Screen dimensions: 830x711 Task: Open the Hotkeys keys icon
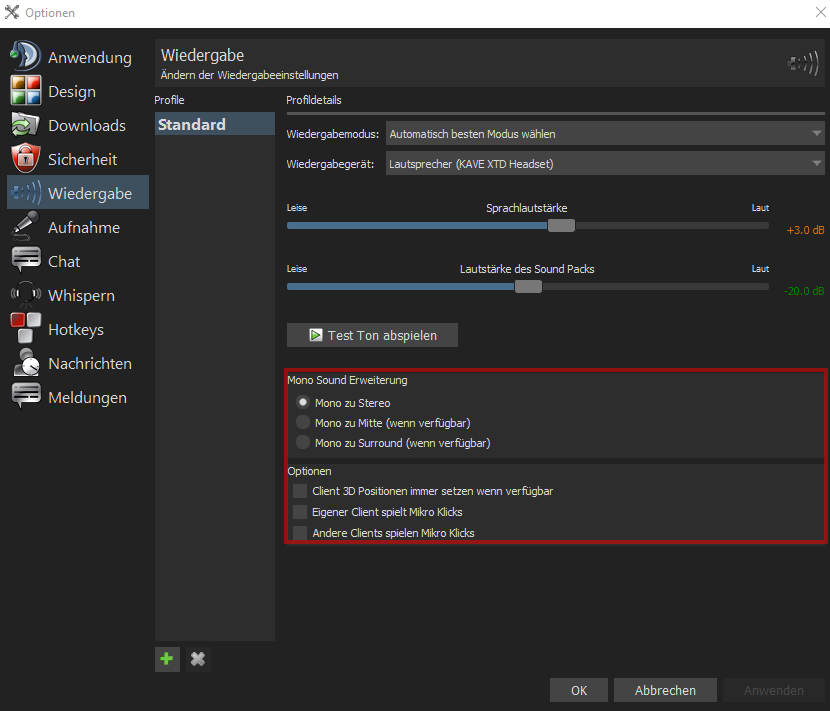tap(25, 328)
